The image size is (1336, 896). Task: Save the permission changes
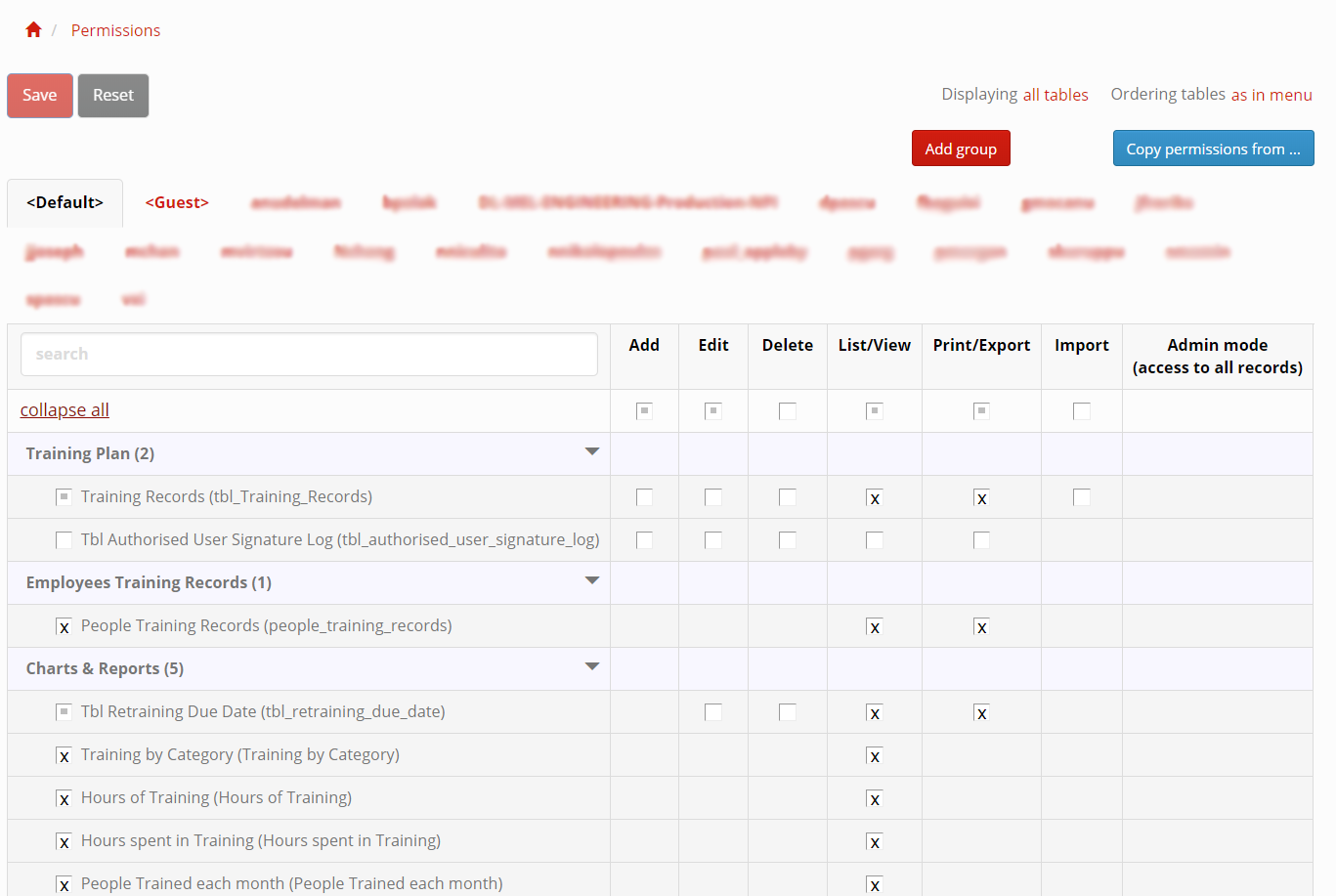(x=39, y=95)
